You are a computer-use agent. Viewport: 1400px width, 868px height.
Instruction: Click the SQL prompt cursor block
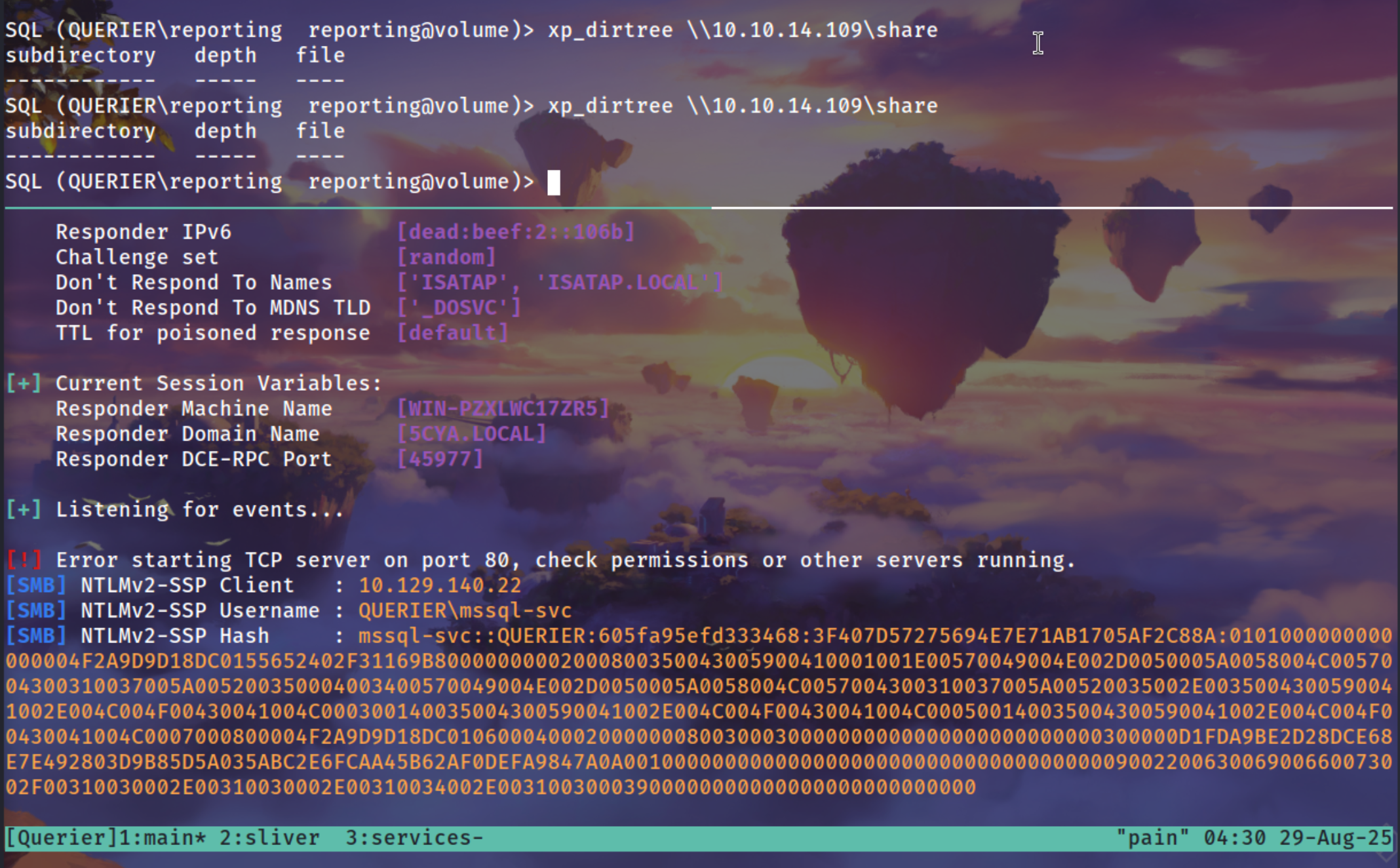[554, 182]
